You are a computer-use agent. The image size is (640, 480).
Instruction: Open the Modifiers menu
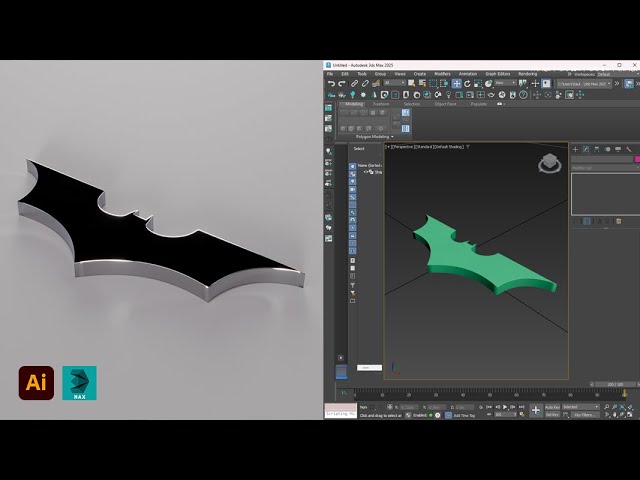pyautogui.click(x=442, y=74)
